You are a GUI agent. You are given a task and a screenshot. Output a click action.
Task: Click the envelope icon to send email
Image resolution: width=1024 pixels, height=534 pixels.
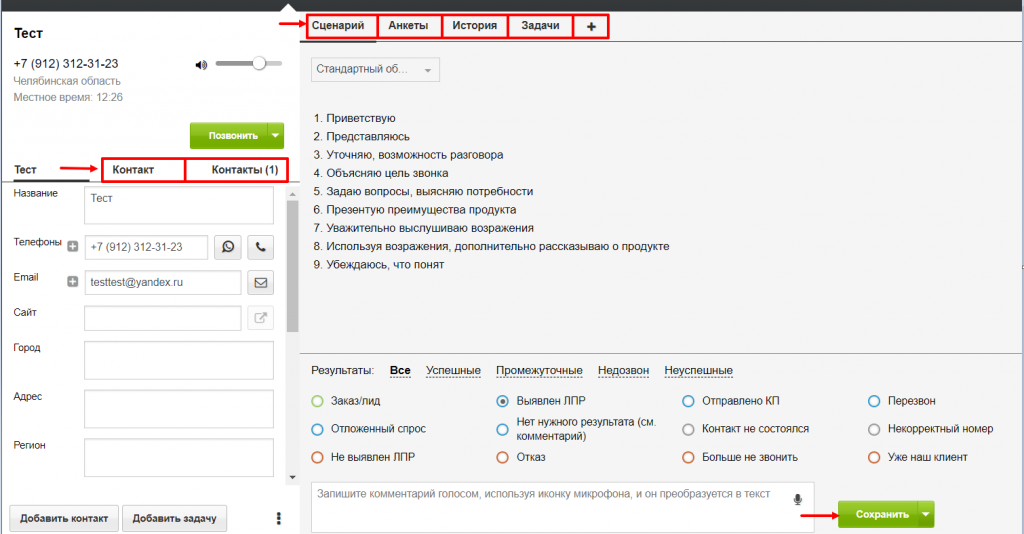tap(261, 283)
